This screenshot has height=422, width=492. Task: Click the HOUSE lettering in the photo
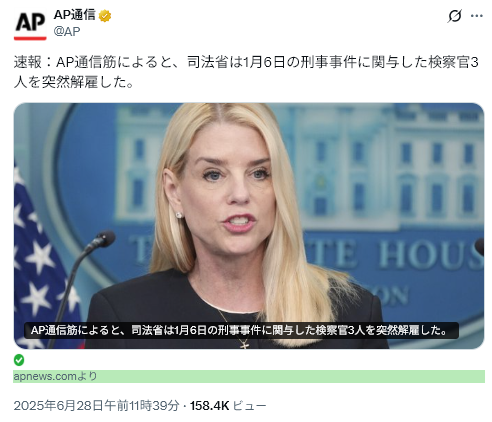point(430,255)
